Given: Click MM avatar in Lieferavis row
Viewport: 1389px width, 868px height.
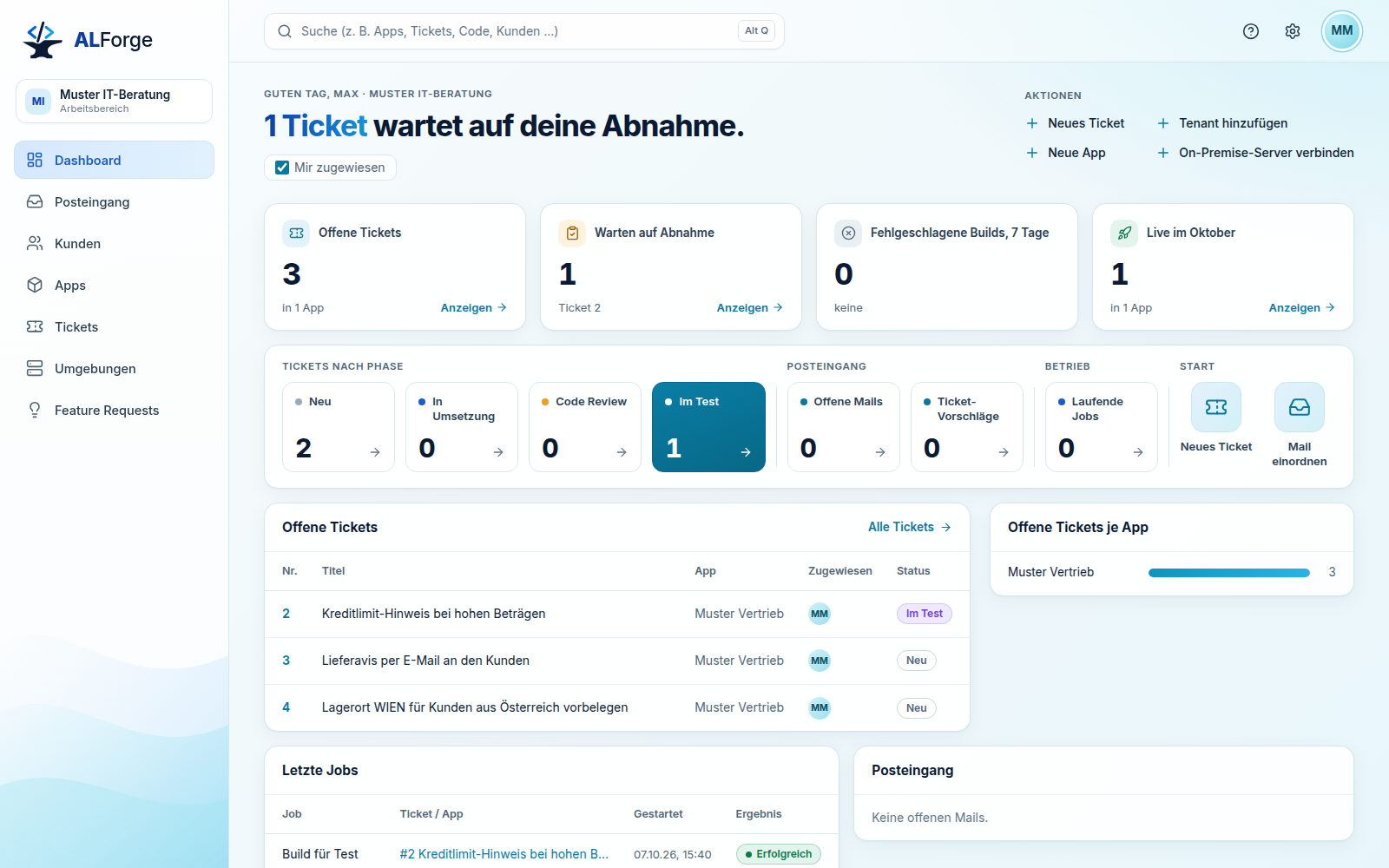Looking at the screenshot, I should pos(820,661).
